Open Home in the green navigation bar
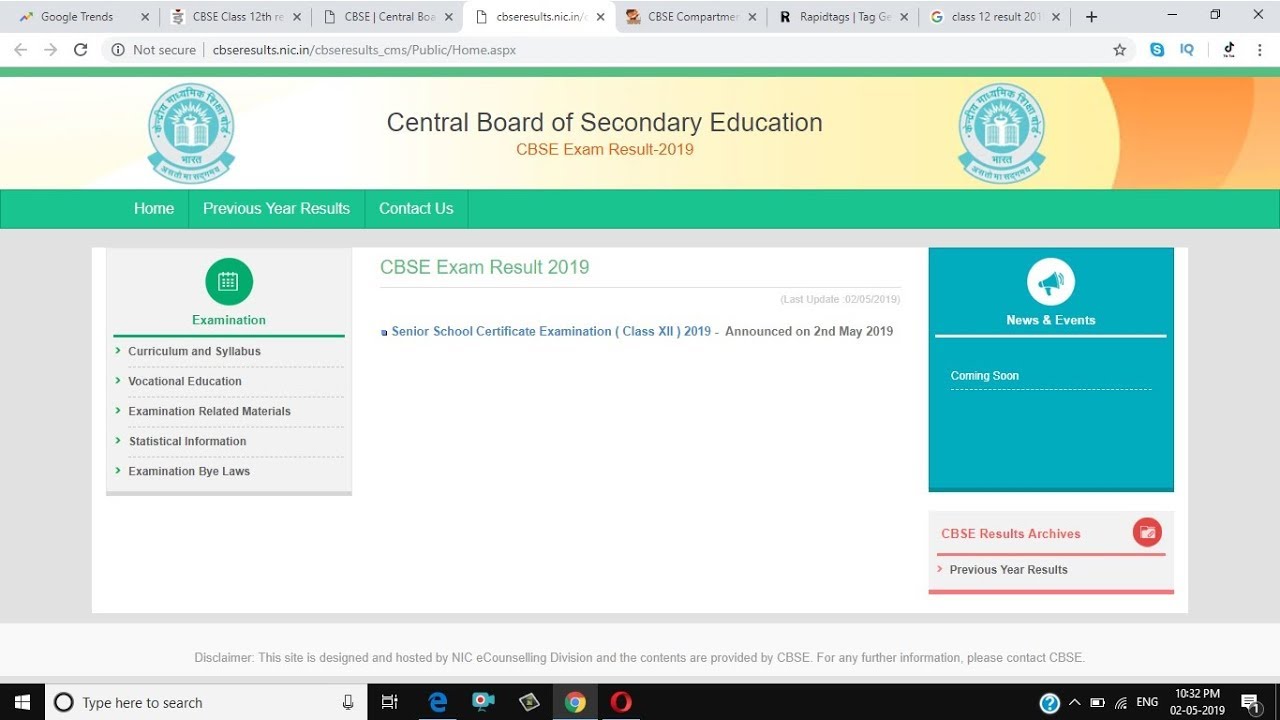 154,208
